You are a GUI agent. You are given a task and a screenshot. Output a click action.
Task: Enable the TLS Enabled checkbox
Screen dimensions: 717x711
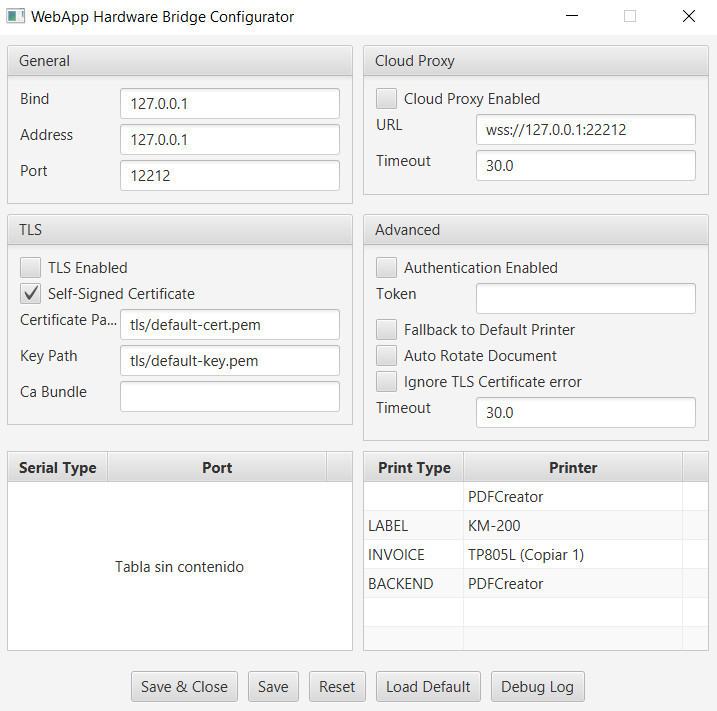click(x=31, y=268)
